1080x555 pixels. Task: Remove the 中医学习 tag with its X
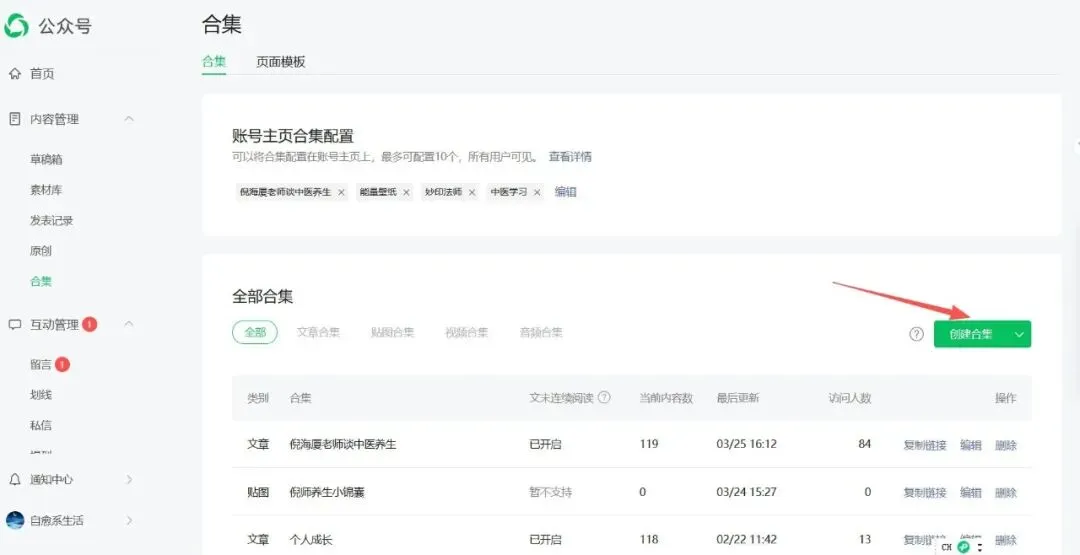coord(537,192)
